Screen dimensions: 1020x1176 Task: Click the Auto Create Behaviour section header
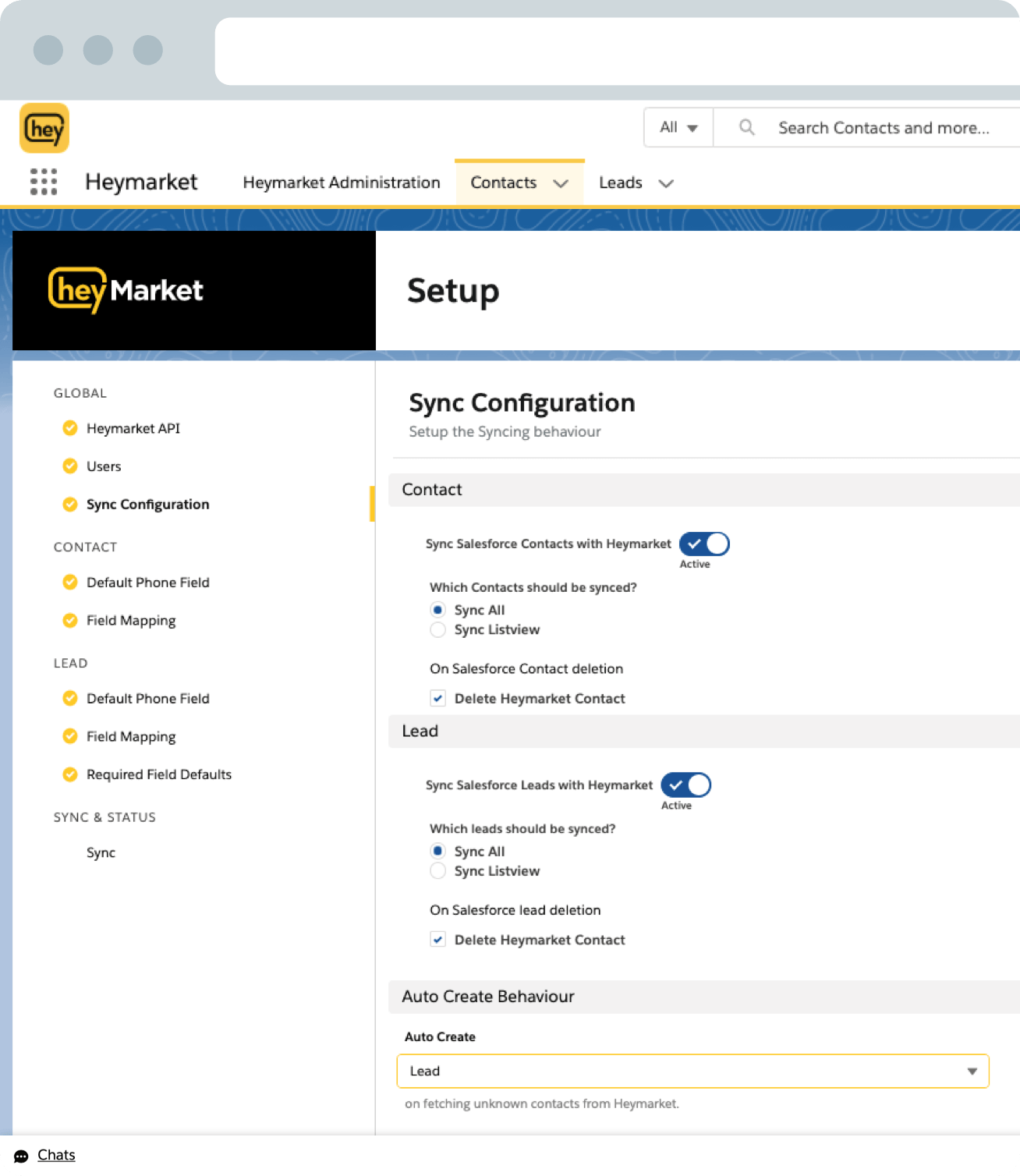coord(704,997)
